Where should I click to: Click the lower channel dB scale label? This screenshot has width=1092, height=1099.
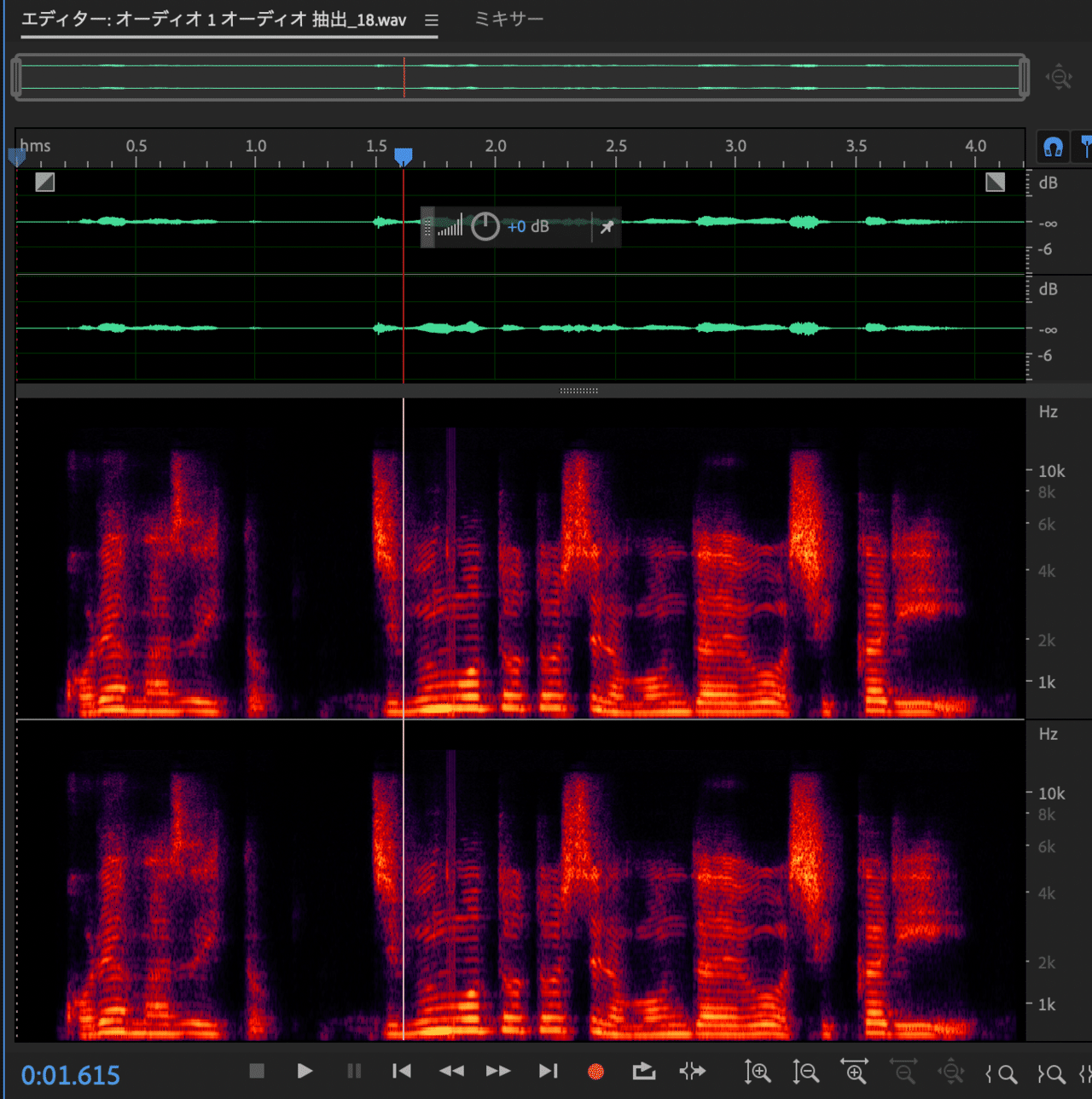(x=1048, y=289)
